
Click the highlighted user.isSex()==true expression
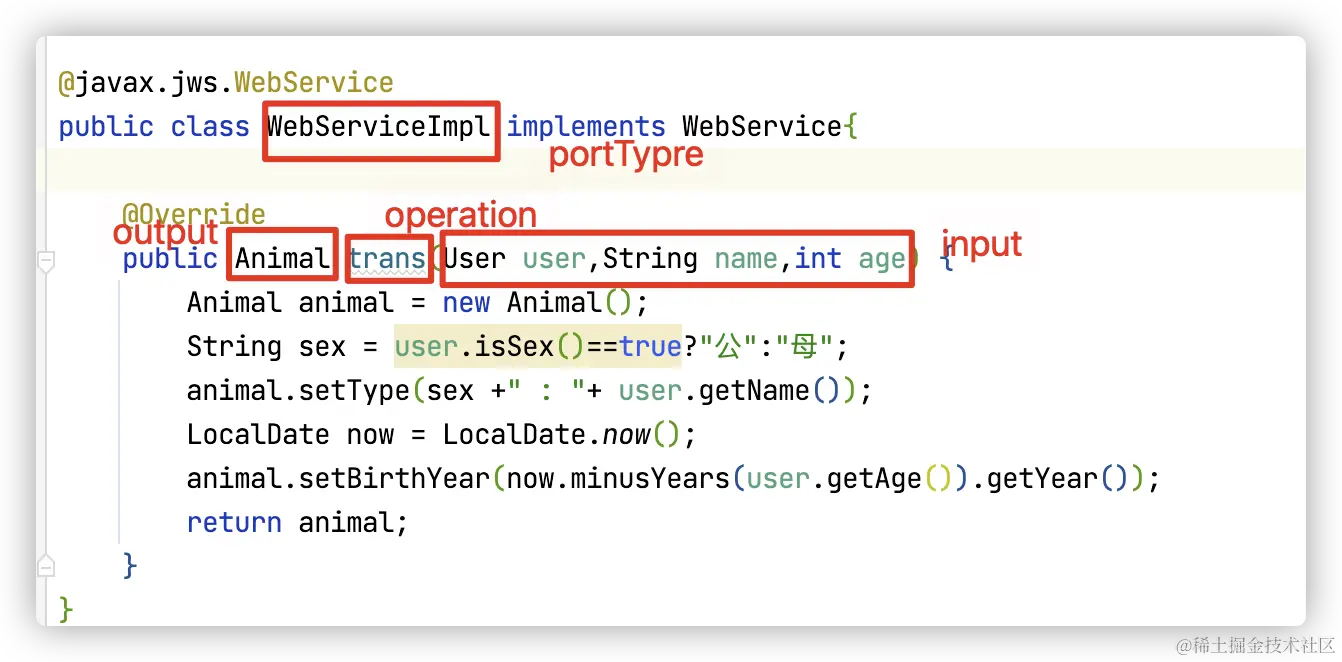click(538, 347)
